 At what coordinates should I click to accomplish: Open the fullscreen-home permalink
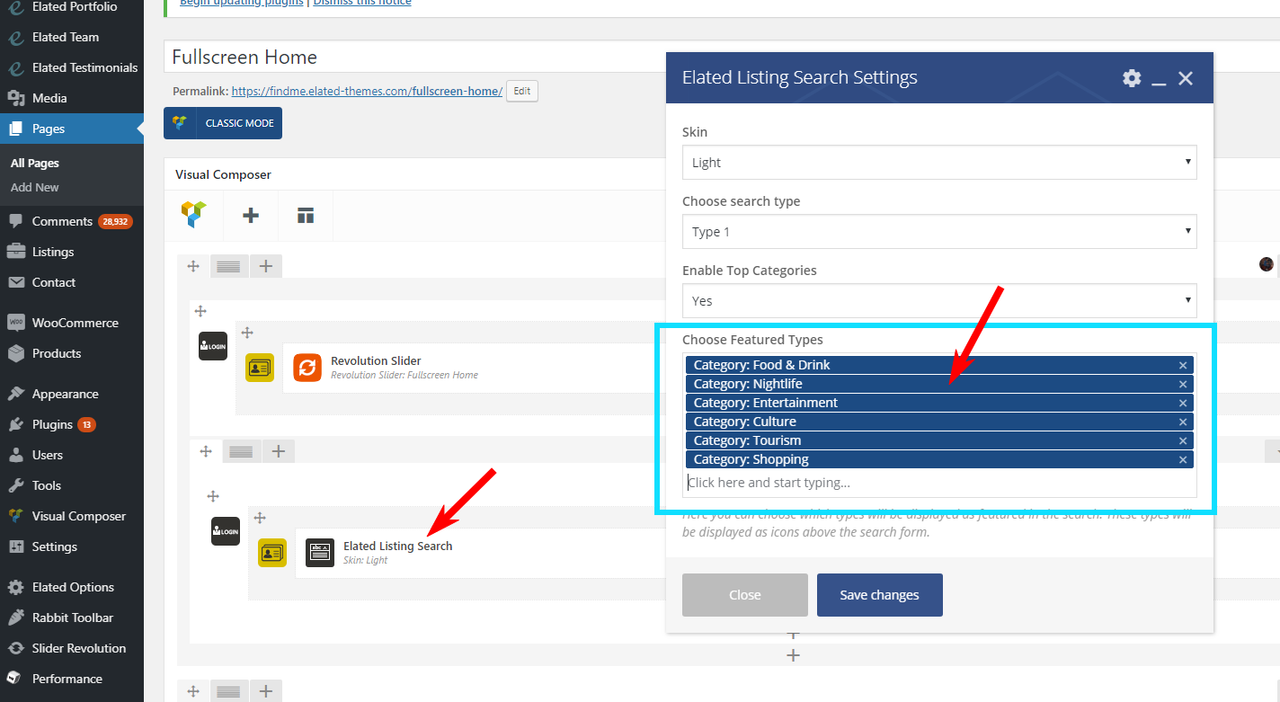367,91
